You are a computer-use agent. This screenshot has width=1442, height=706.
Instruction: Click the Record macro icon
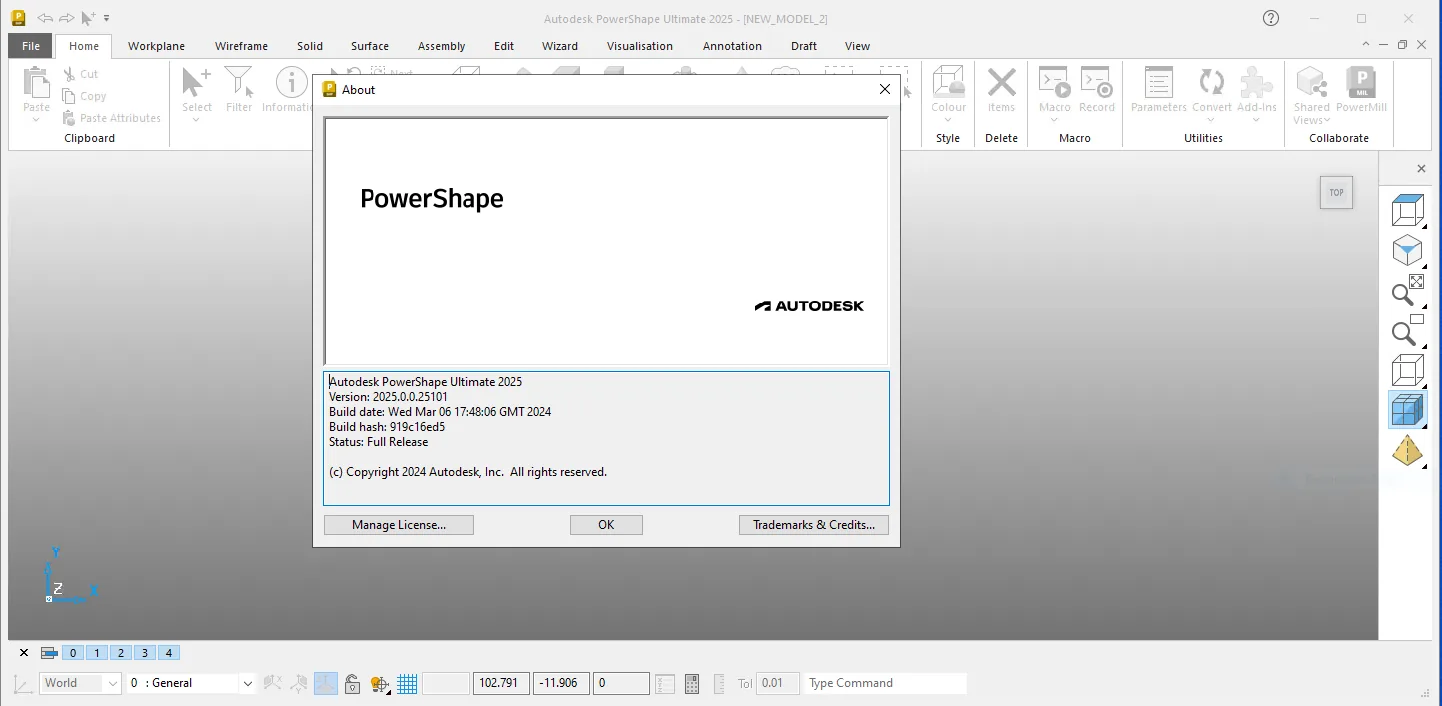tap(1097, 82)
